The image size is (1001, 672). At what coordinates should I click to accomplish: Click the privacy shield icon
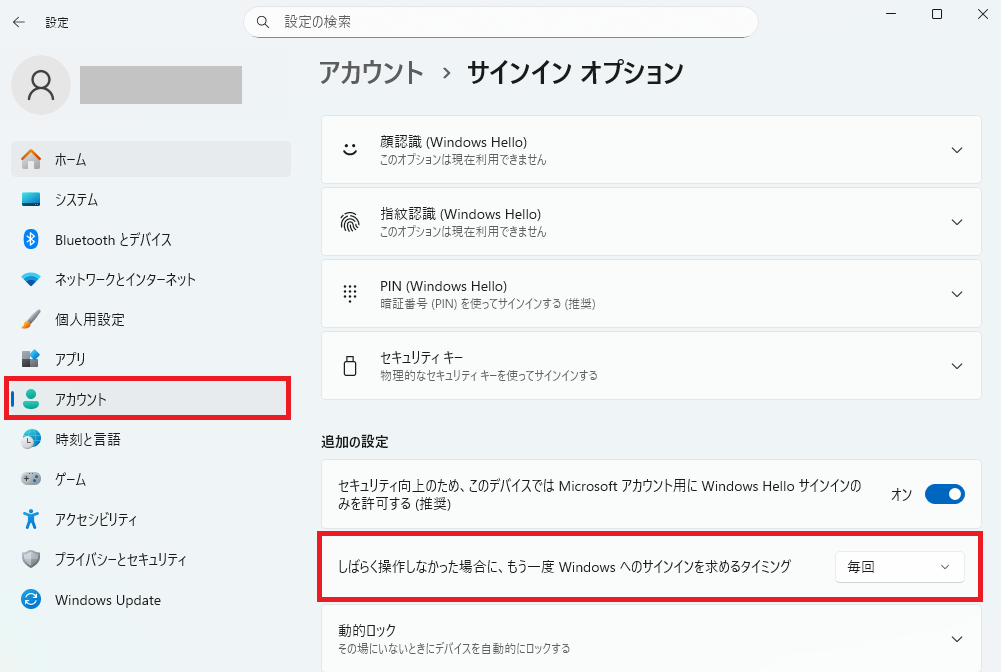31,559
